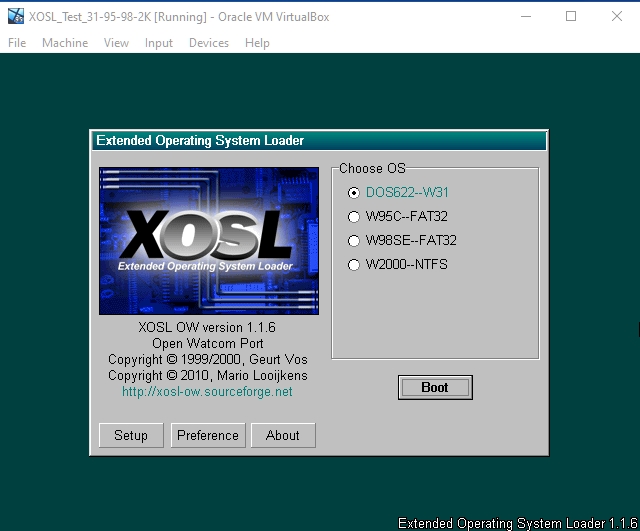Open the Input menu

(158, 43)
